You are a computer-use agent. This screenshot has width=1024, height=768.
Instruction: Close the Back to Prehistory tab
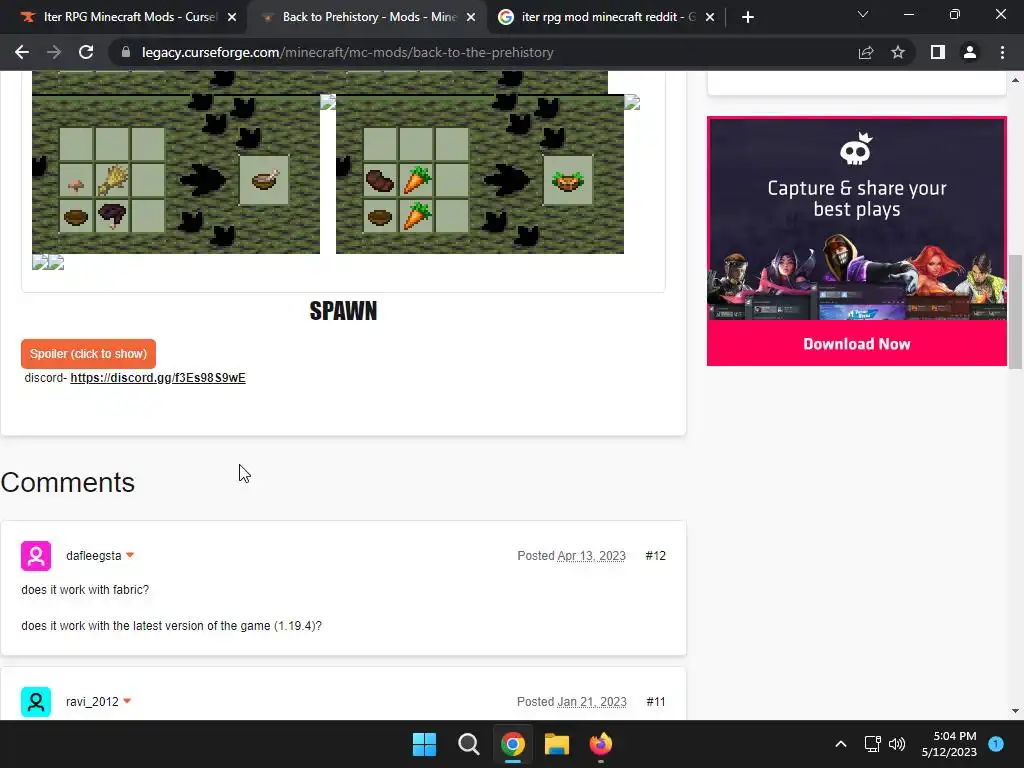pyautogui.click(x=471, y=18)
